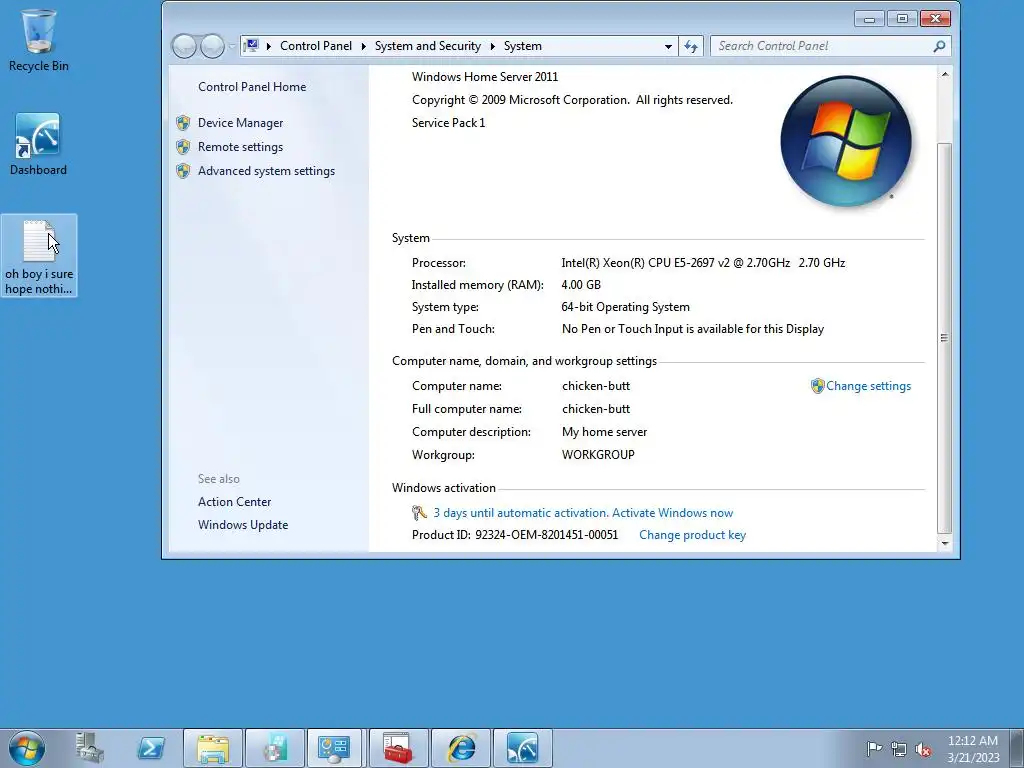Click the Show desktop strip
Screen dimensions: 1024x768
pos(1017,748)
